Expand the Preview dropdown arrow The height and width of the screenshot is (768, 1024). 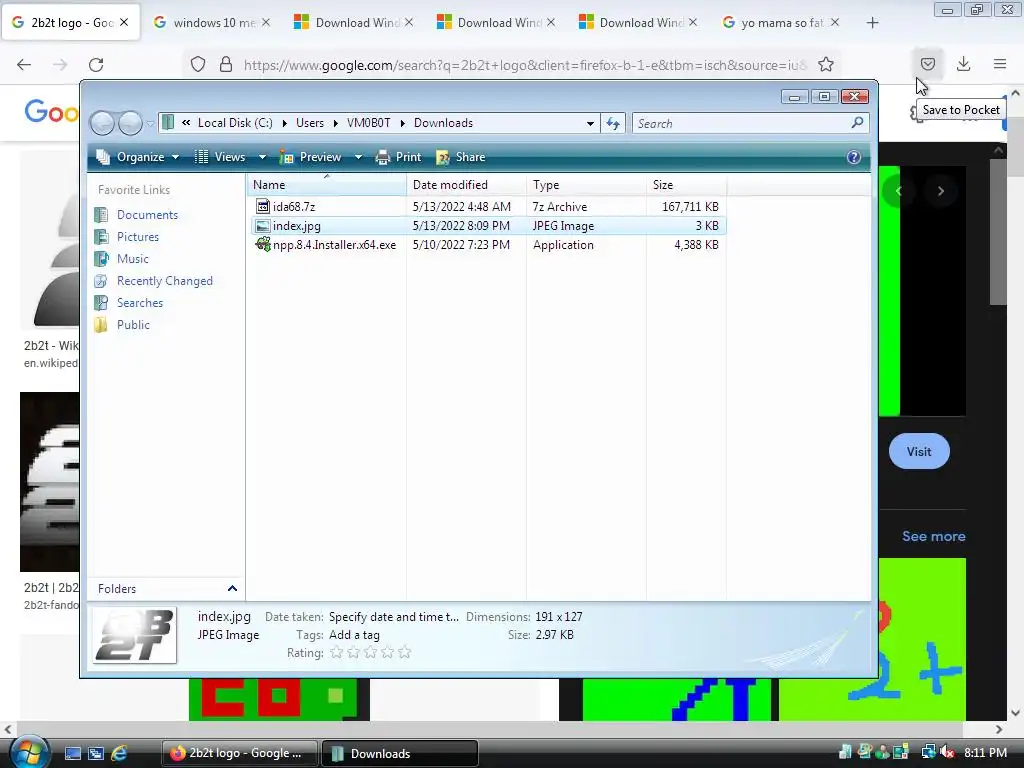pyautogui.click(x=358, y=157)
